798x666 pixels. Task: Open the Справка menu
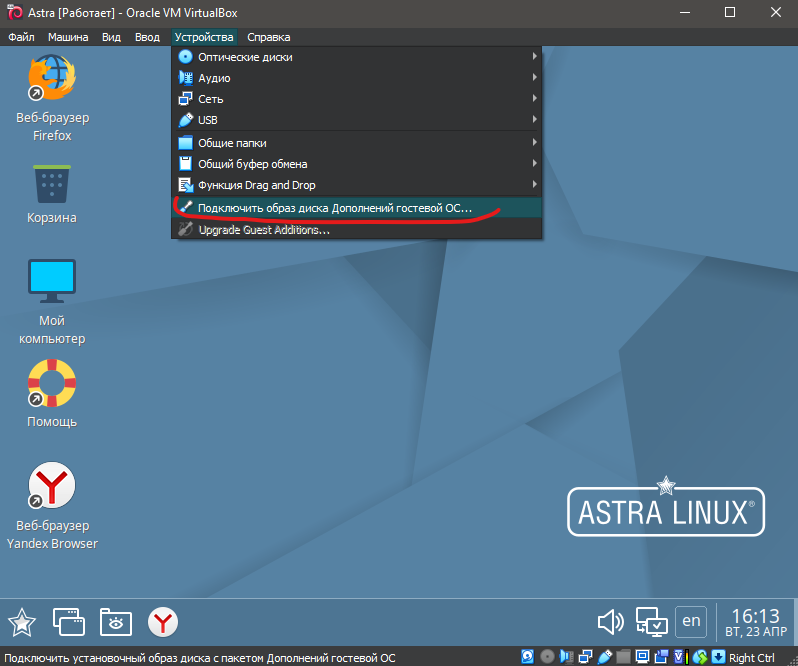point(269,37)
